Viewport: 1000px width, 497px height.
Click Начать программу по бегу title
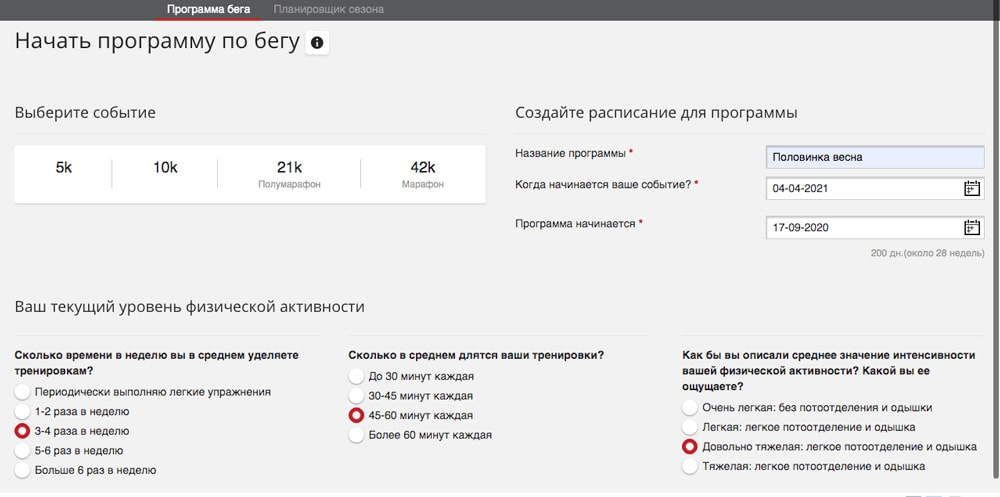(x=157, y=41)
